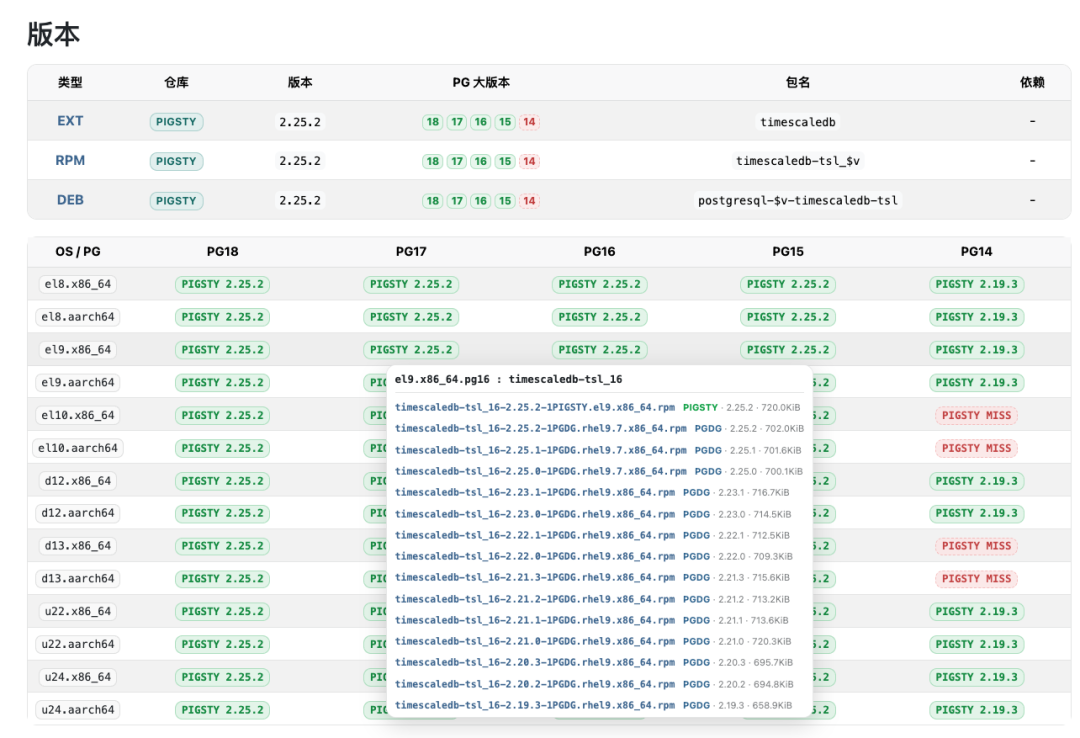Download timescaledb-tsl_16-2.19.3-1PGDG rpm link
Screen dimensions: 1080x738
coord(534,705)
